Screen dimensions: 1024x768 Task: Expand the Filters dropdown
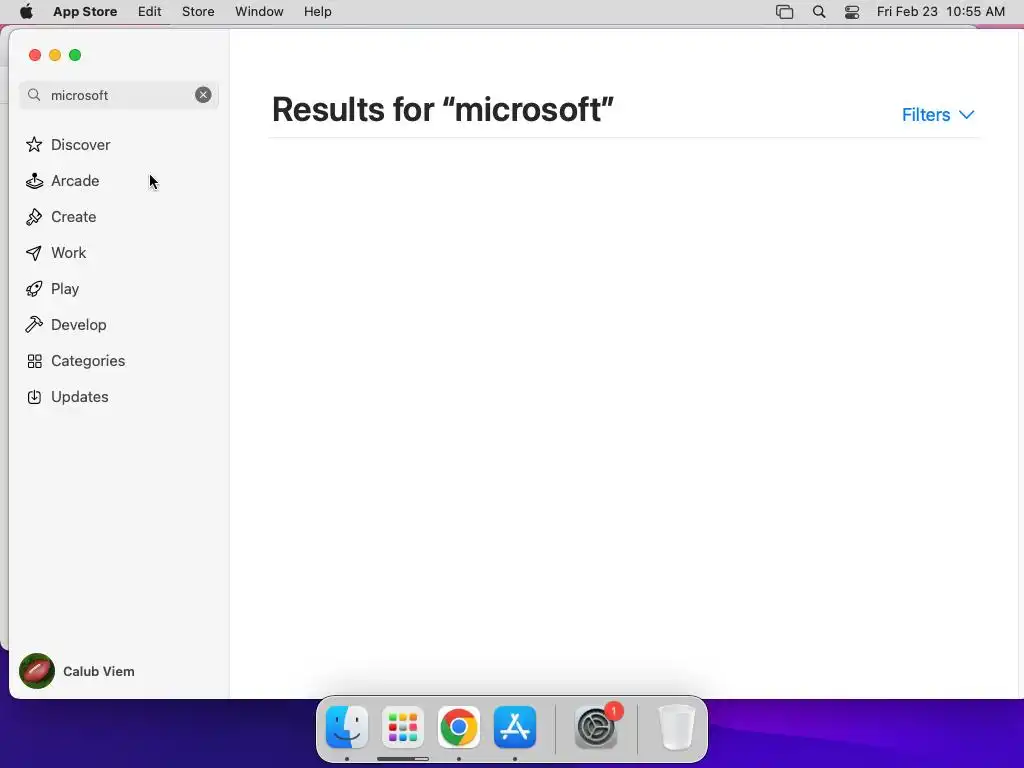[x=938, y=114]
